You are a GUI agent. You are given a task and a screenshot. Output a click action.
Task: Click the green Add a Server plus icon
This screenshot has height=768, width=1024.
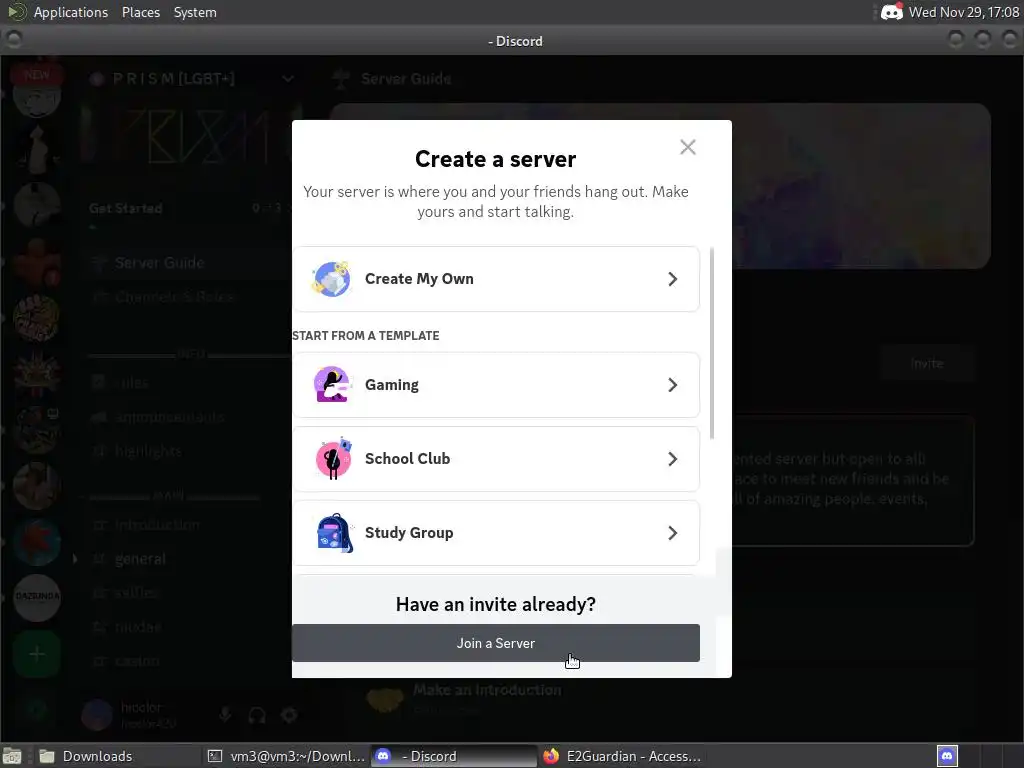37,653
